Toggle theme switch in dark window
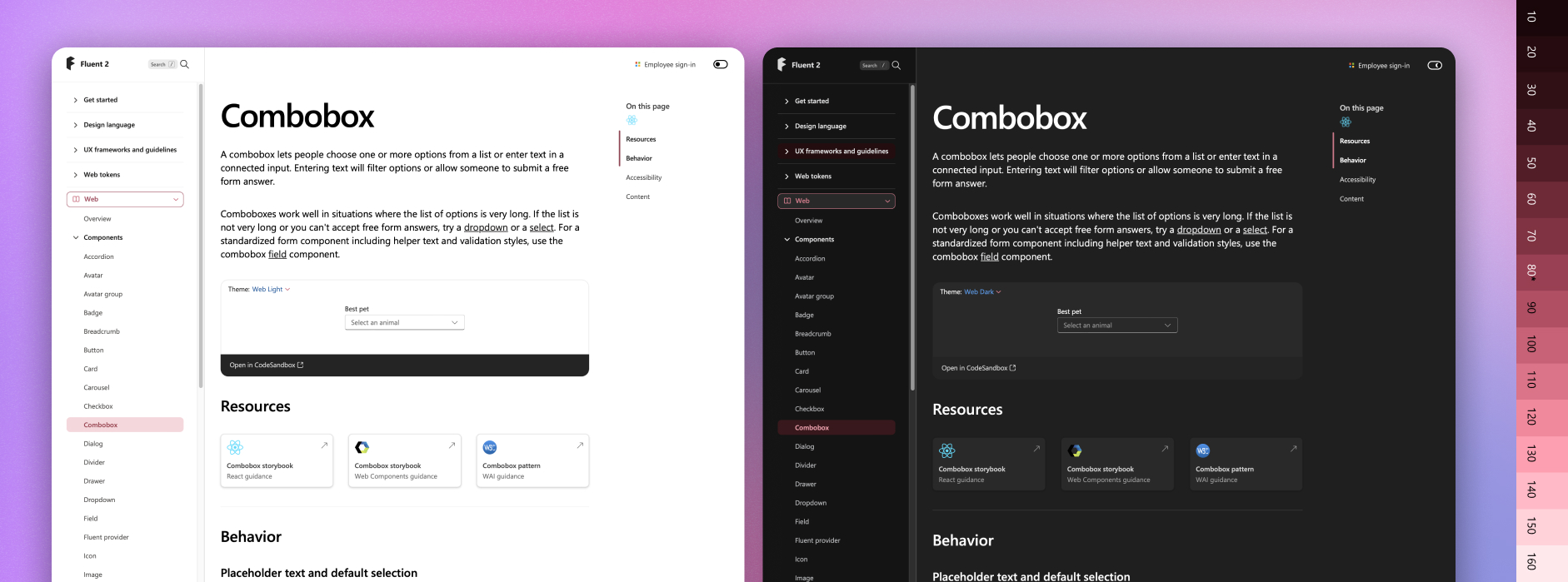 pyautogui.click(x=1435, y=65)
